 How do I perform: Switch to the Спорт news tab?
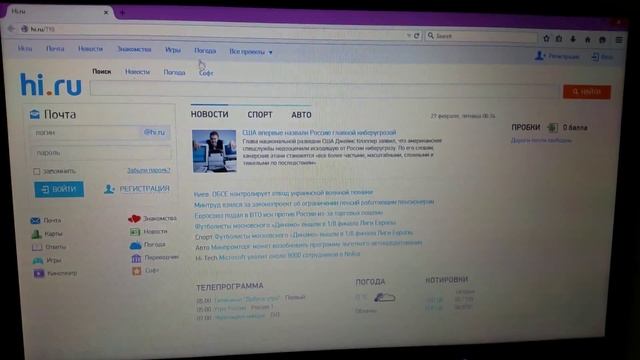(260, 115)
